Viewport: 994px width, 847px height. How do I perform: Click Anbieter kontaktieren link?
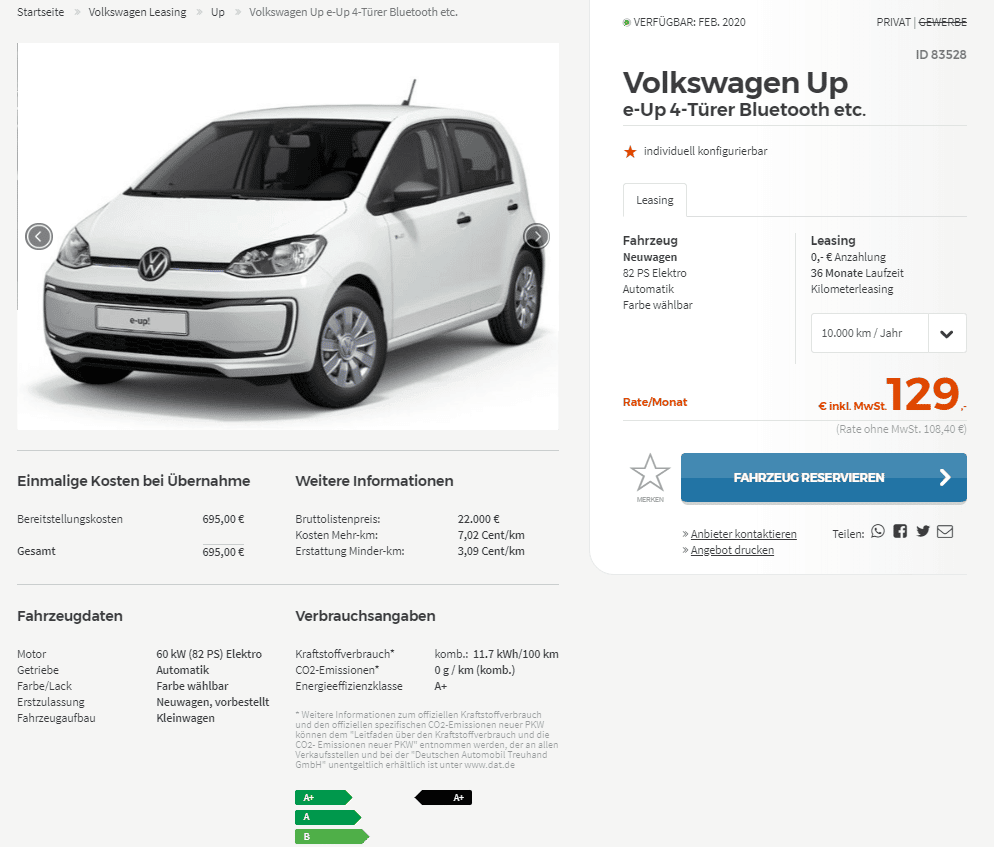[744, 534]
